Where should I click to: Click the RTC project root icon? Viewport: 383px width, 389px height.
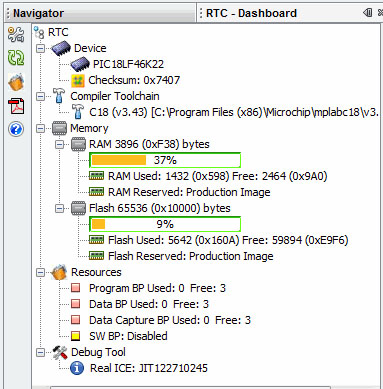point(39,33)
